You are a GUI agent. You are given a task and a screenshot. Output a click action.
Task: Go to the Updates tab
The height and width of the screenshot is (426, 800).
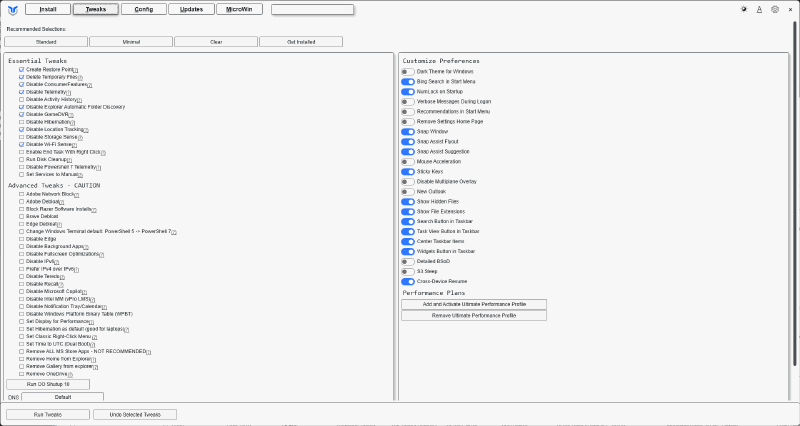191,9
